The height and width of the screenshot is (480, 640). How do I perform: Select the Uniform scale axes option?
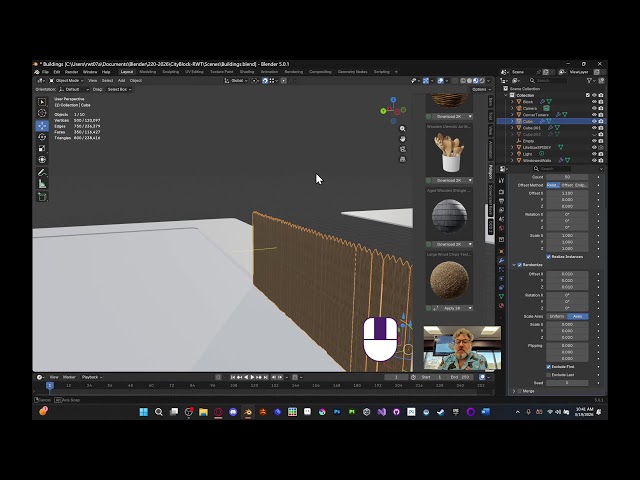tap(557, 316)
